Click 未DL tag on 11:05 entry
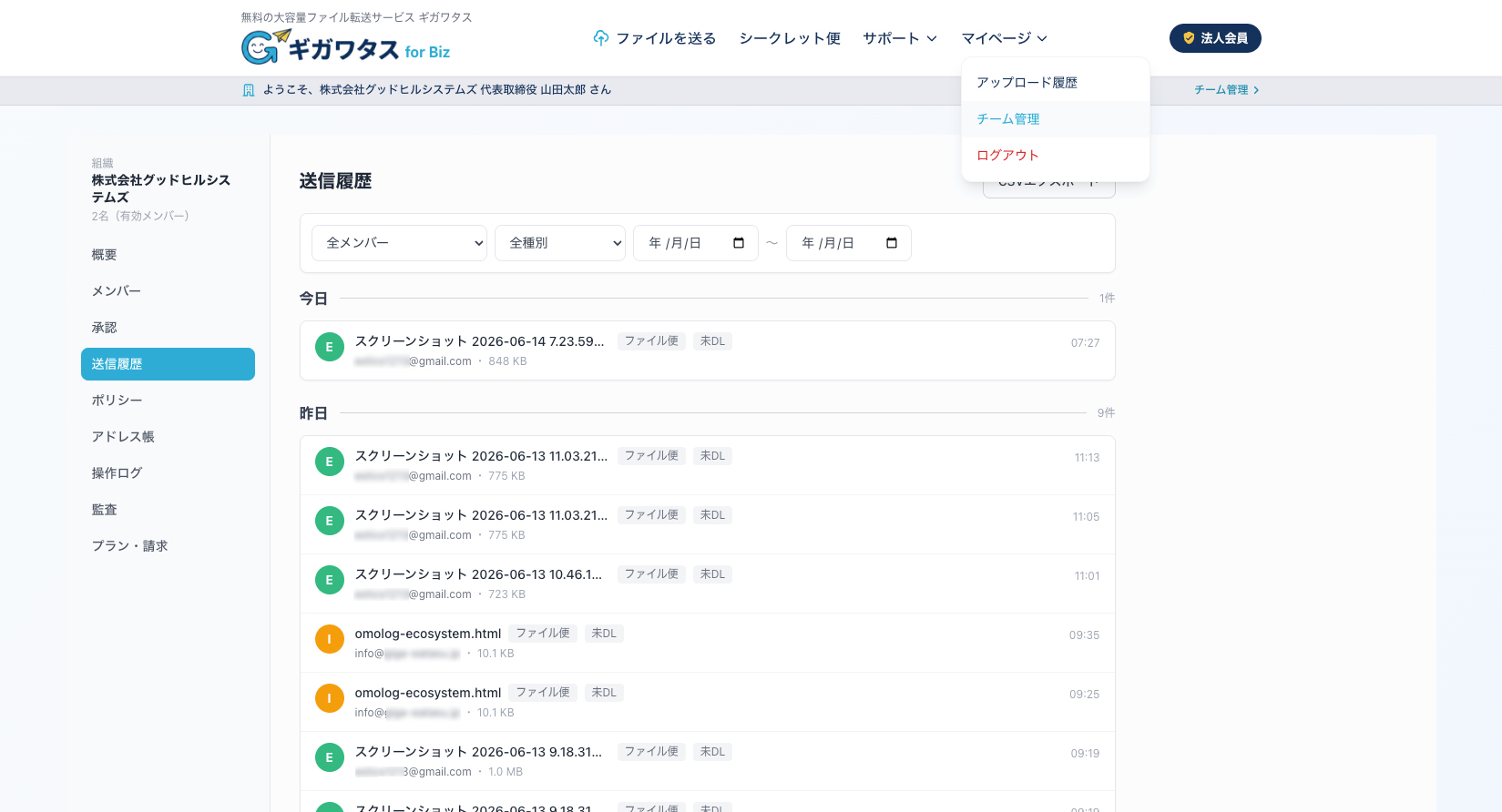1502x812 pixels. (x=712, y=515)
